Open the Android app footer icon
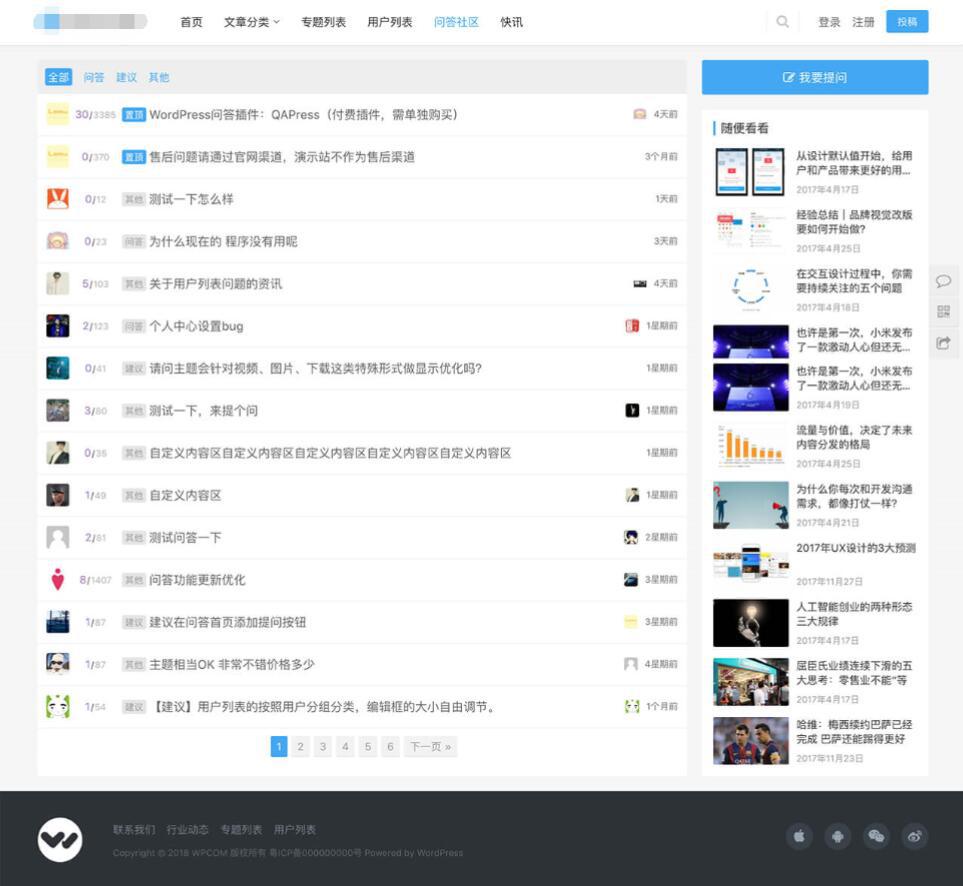This screenshot has height=886, width=963. pos(838,836)
